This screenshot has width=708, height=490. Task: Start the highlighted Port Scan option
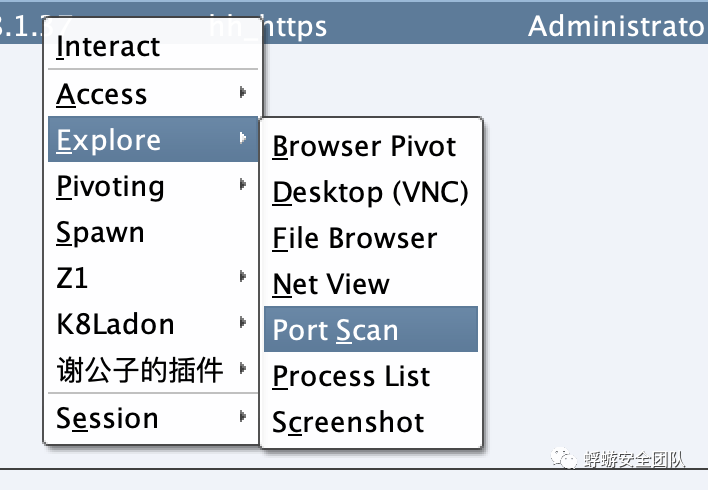click(x=335, y=330)
